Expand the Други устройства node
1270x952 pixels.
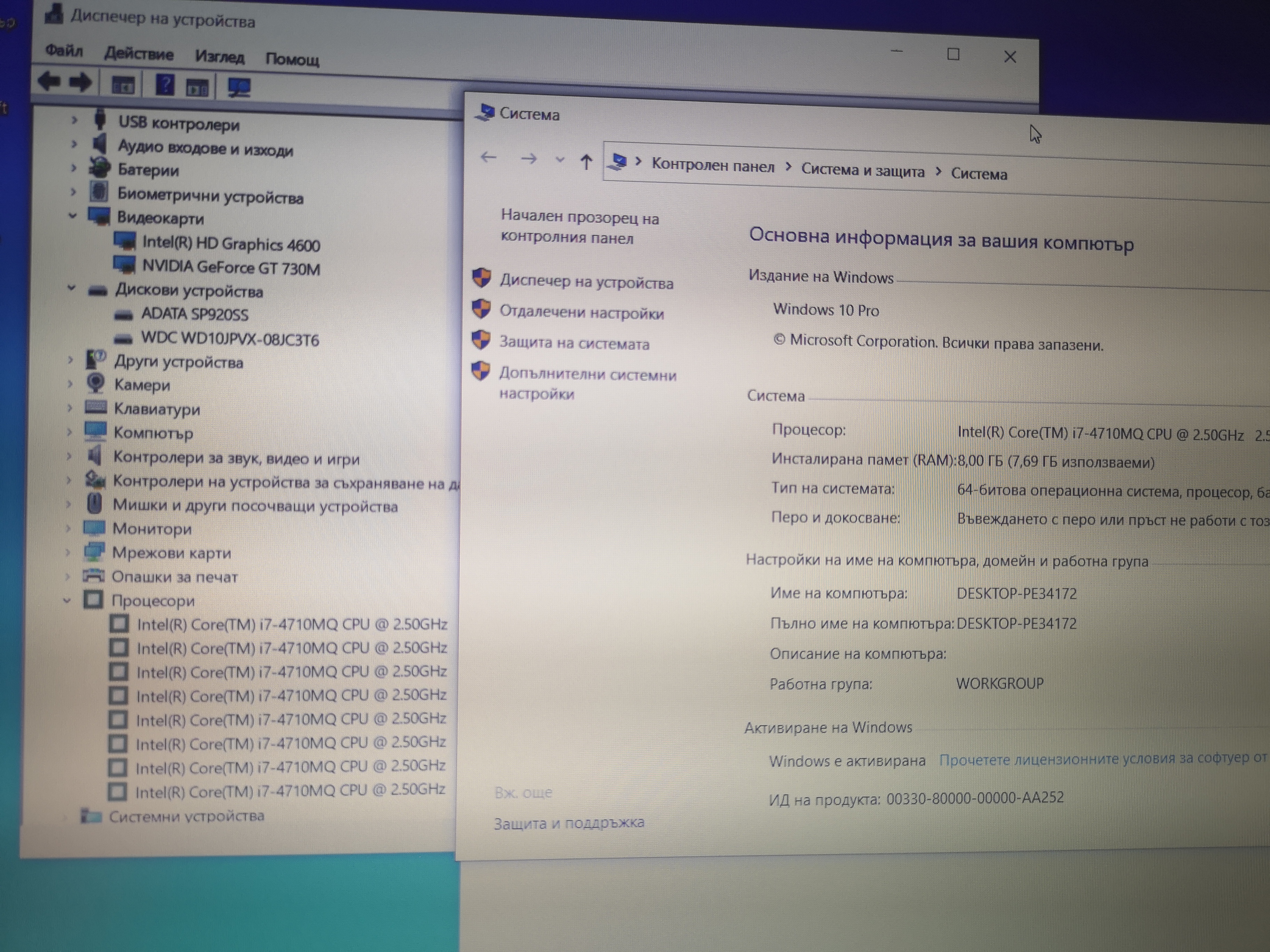coord(71,360)
